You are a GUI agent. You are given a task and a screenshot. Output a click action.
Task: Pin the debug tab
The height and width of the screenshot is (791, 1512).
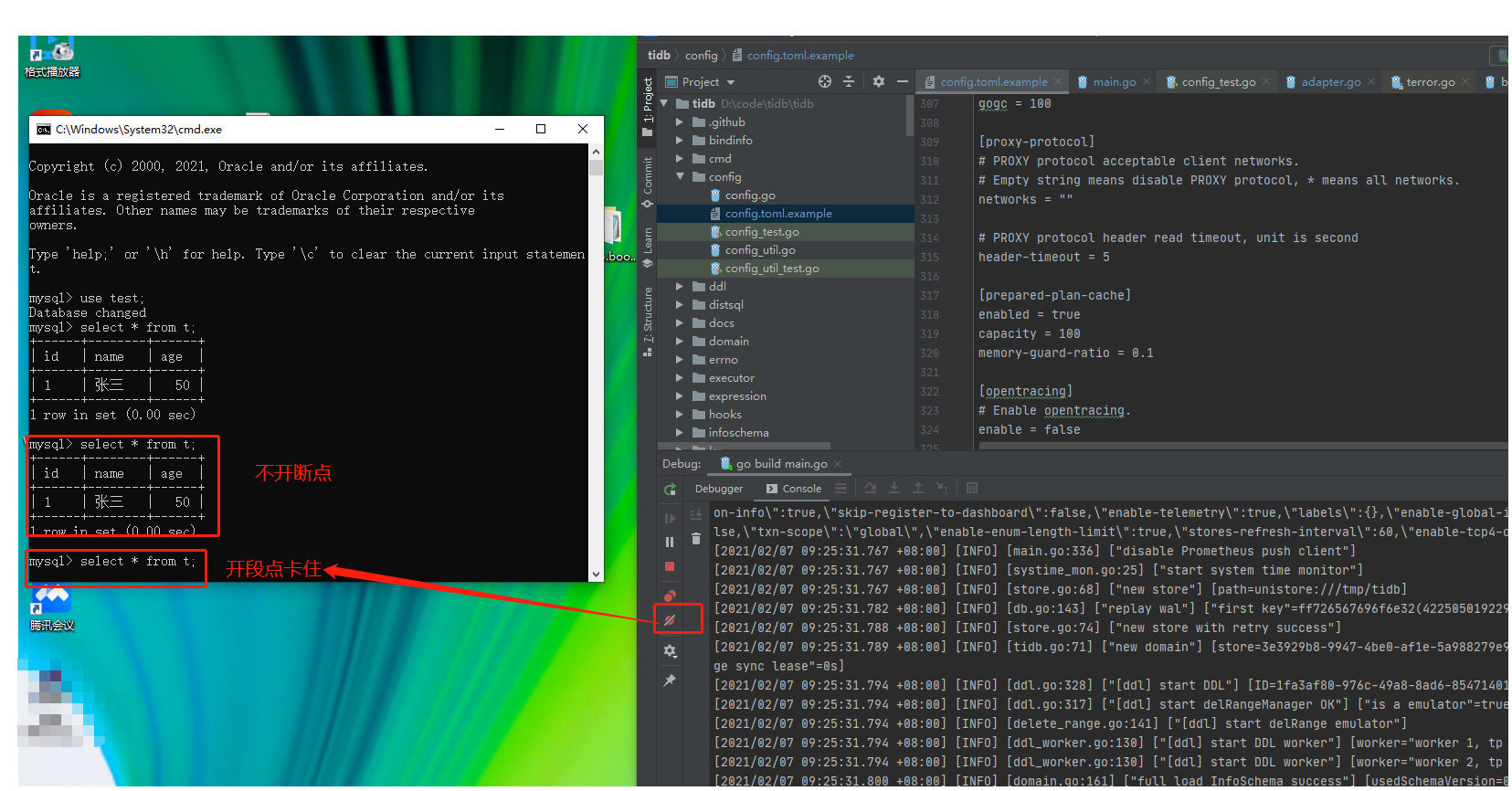(670, 680)
